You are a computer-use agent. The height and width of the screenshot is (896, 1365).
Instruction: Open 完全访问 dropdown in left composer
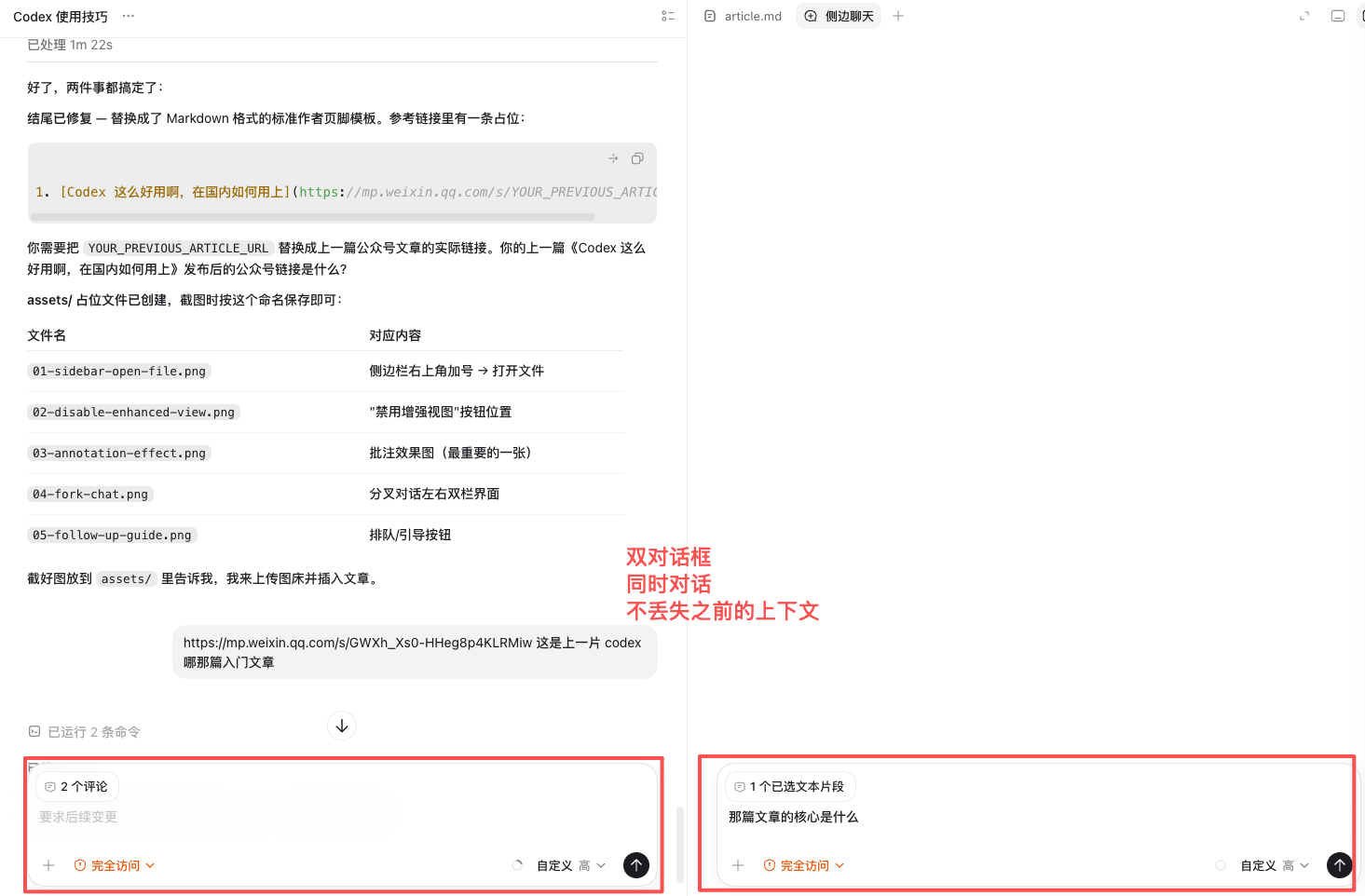115,865
